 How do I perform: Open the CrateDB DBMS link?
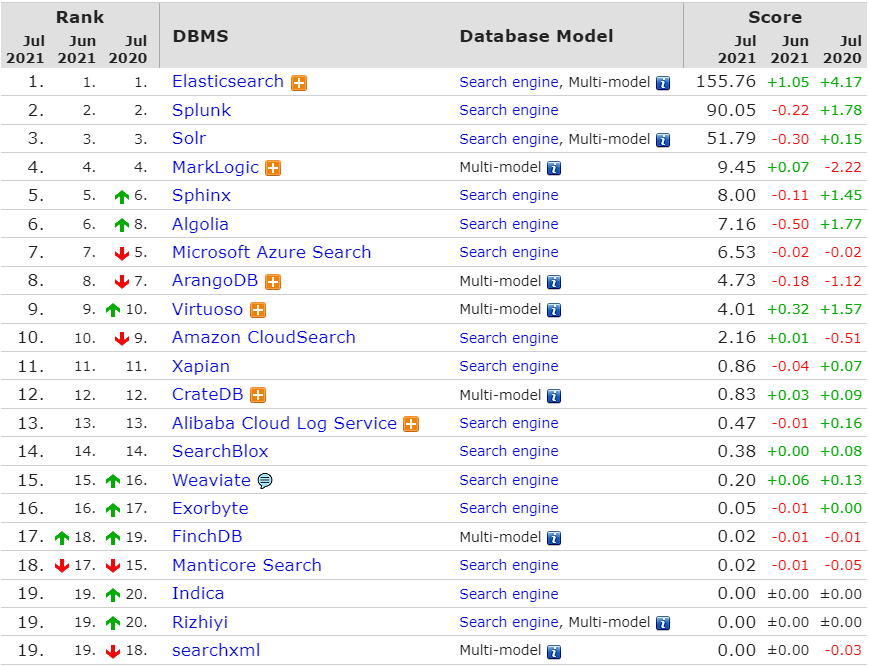click(x=208, y=394)
